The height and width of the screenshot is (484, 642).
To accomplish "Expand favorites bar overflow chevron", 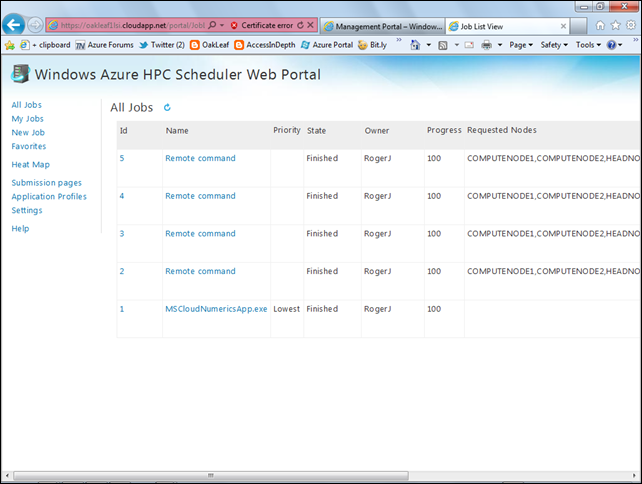I will (399, 40).
